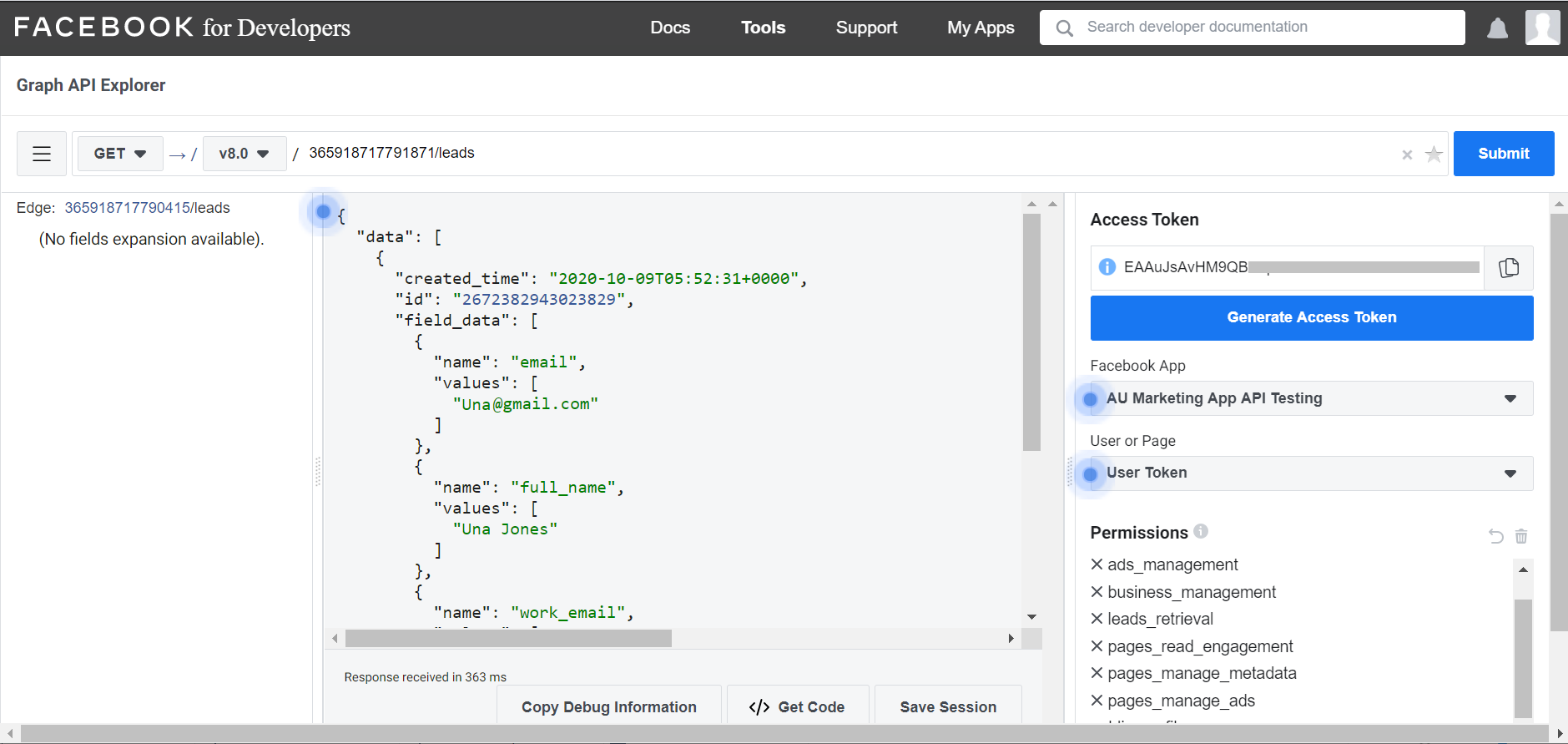The width and height of the screenshot is (1568, 744).
Task: Open the GET method dropdown
Action: coord(120,154)
